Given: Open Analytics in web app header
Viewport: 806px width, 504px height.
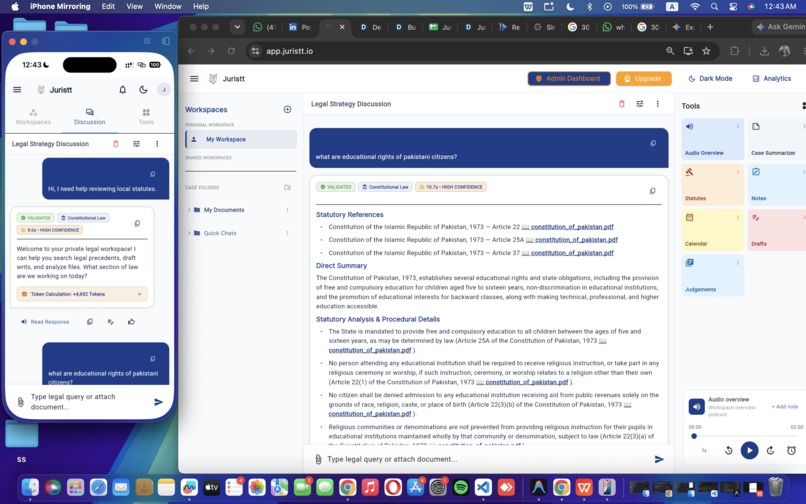Looking at the screenshot, I should [x=772, y=79].
